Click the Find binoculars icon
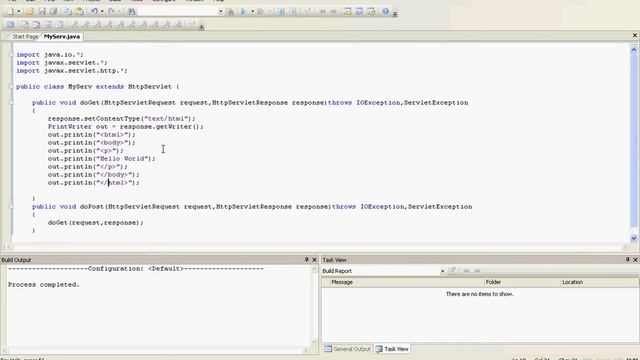 pyautogui.click(x=131, y=11)
